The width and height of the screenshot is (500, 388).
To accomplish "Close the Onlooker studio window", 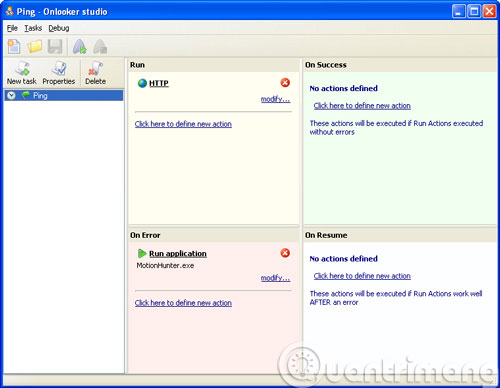I will pyautogui.click(x=489, y=11).
